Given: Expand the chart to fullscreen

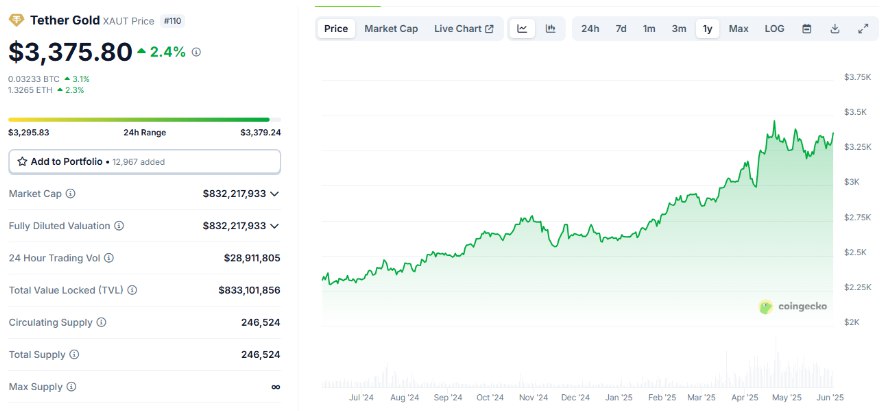Looking at the screenshot, I should tap(863, 29).
